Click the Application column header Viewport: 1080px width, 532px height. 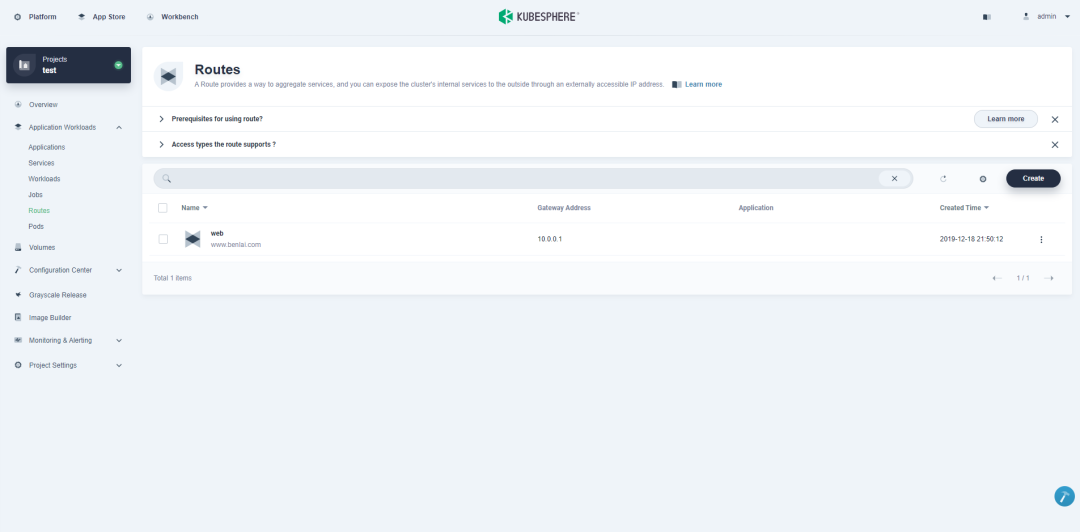pyautogui.click(x=756, y=207)
